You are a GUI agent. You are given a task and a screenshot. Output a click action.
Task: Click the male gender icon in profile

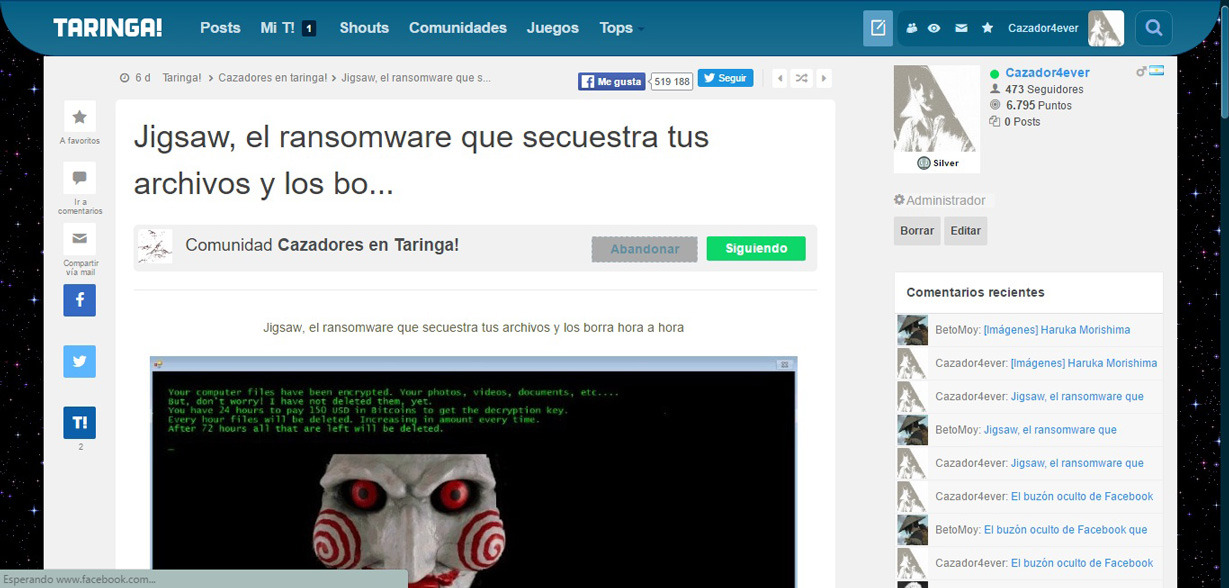[x=1141, y=72]
